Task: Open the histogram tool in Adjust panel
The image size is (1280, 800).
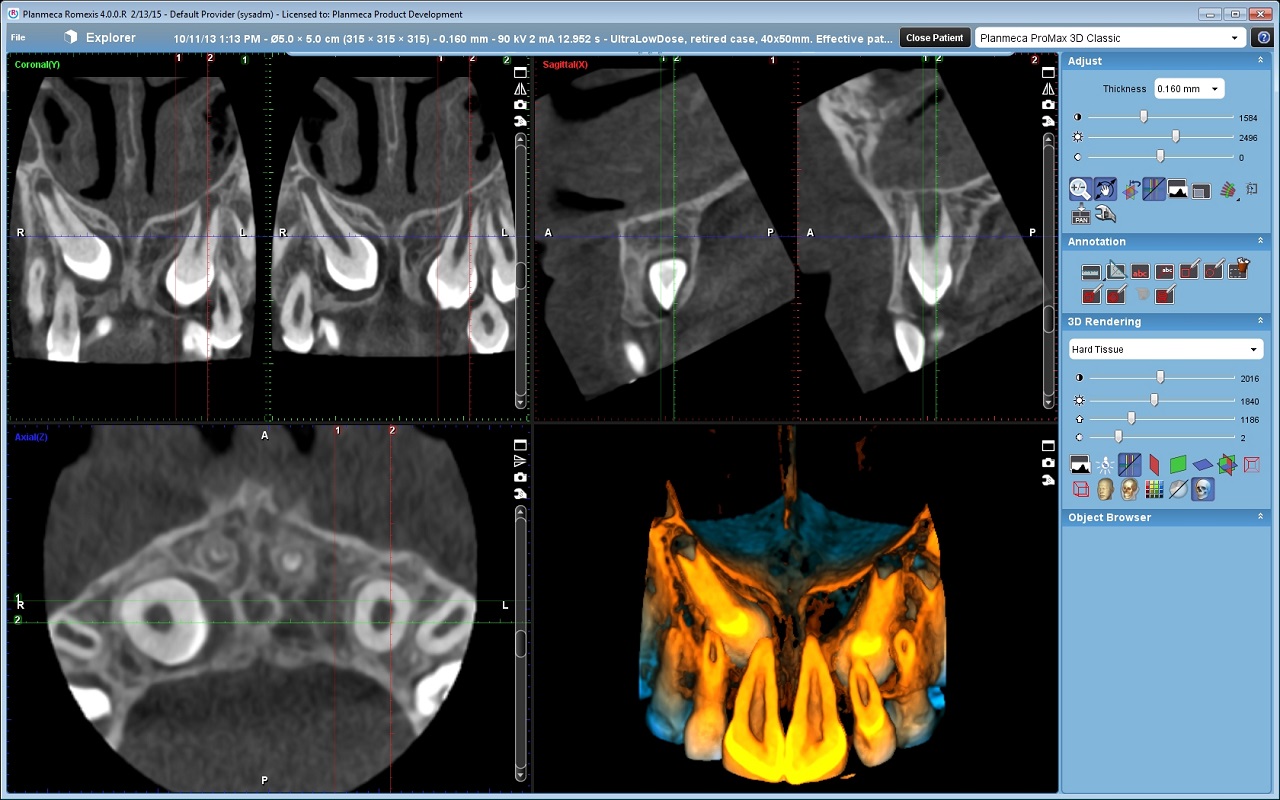Action: point(1178,189)
